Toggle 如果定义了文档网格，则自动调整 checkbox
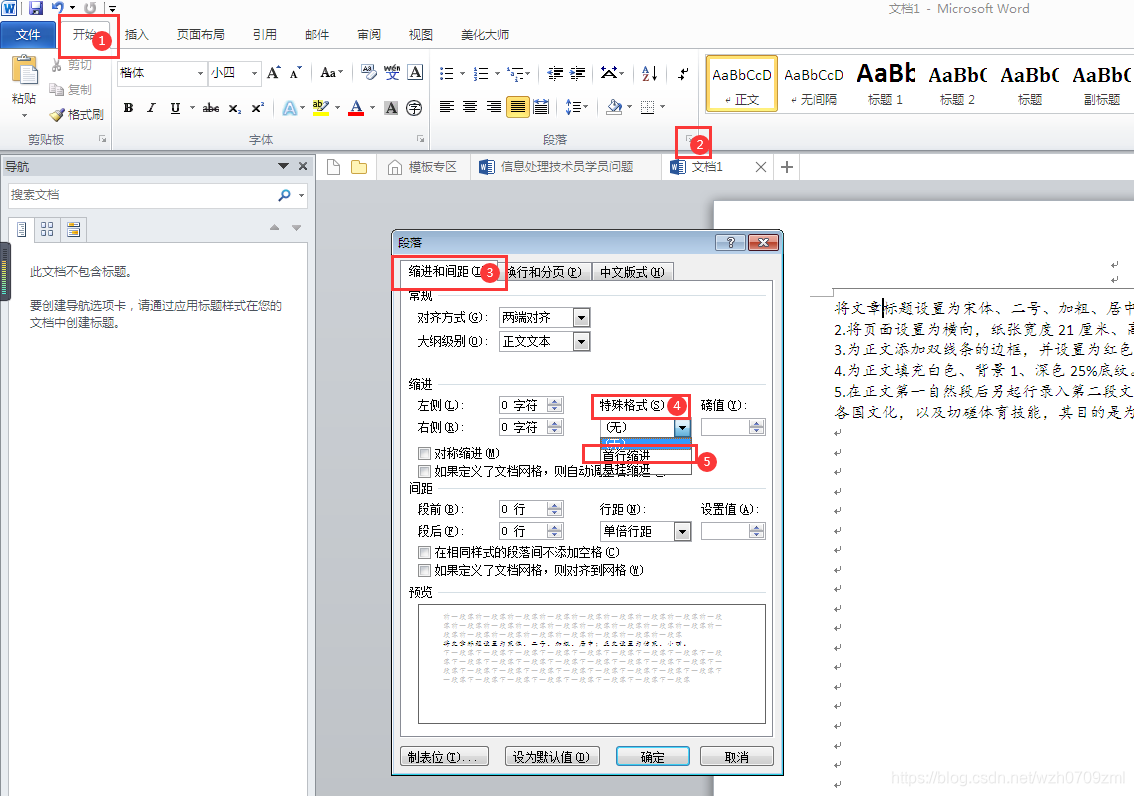The width and height of the screenshot is (1134, 796). click(425, 471)
